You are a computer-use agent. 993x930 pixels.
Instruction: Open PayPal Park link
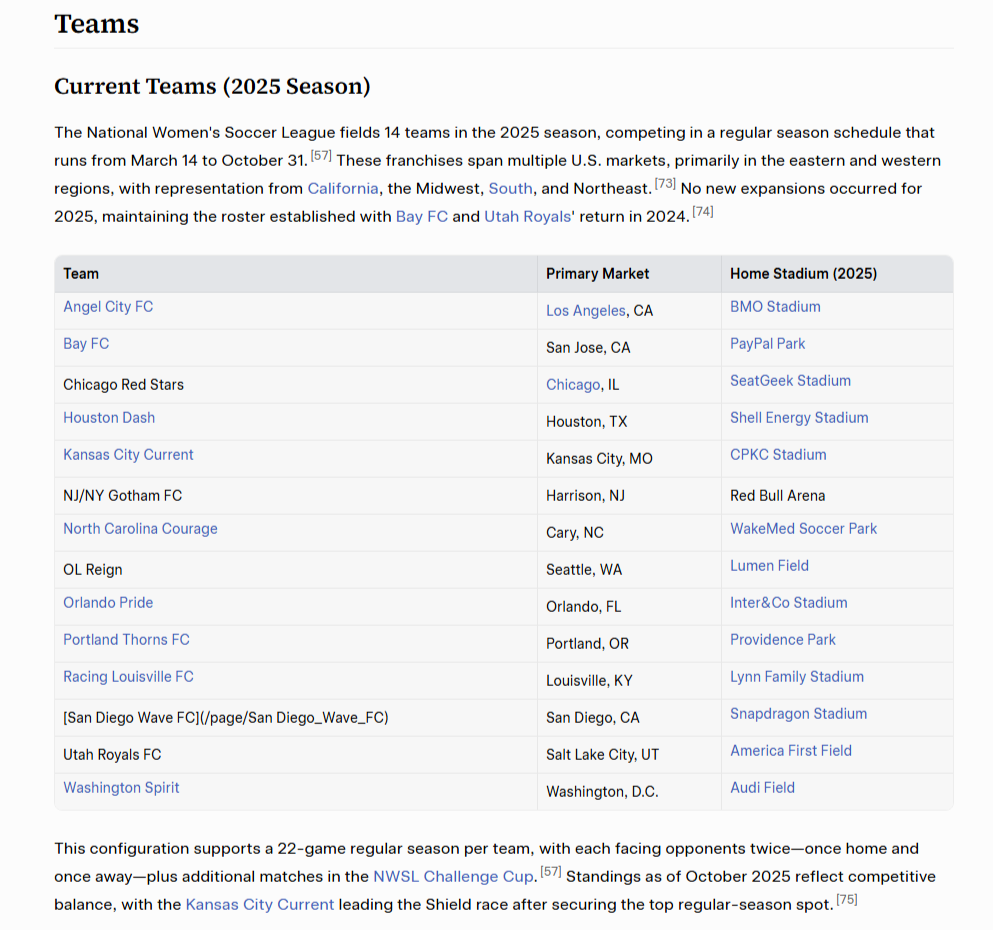(x=768, y=344)
